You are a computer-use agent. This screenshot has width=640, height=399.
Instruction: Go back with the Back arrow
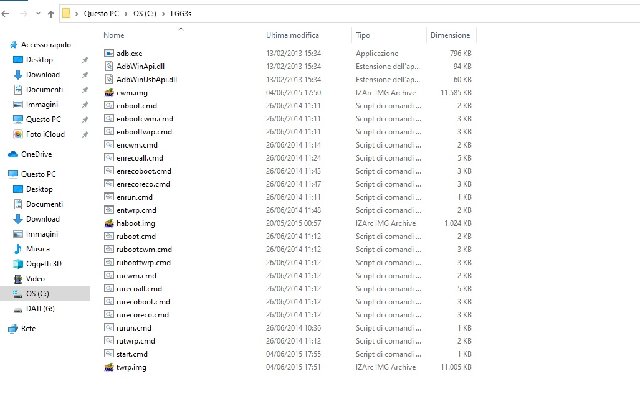click(5, 14)
